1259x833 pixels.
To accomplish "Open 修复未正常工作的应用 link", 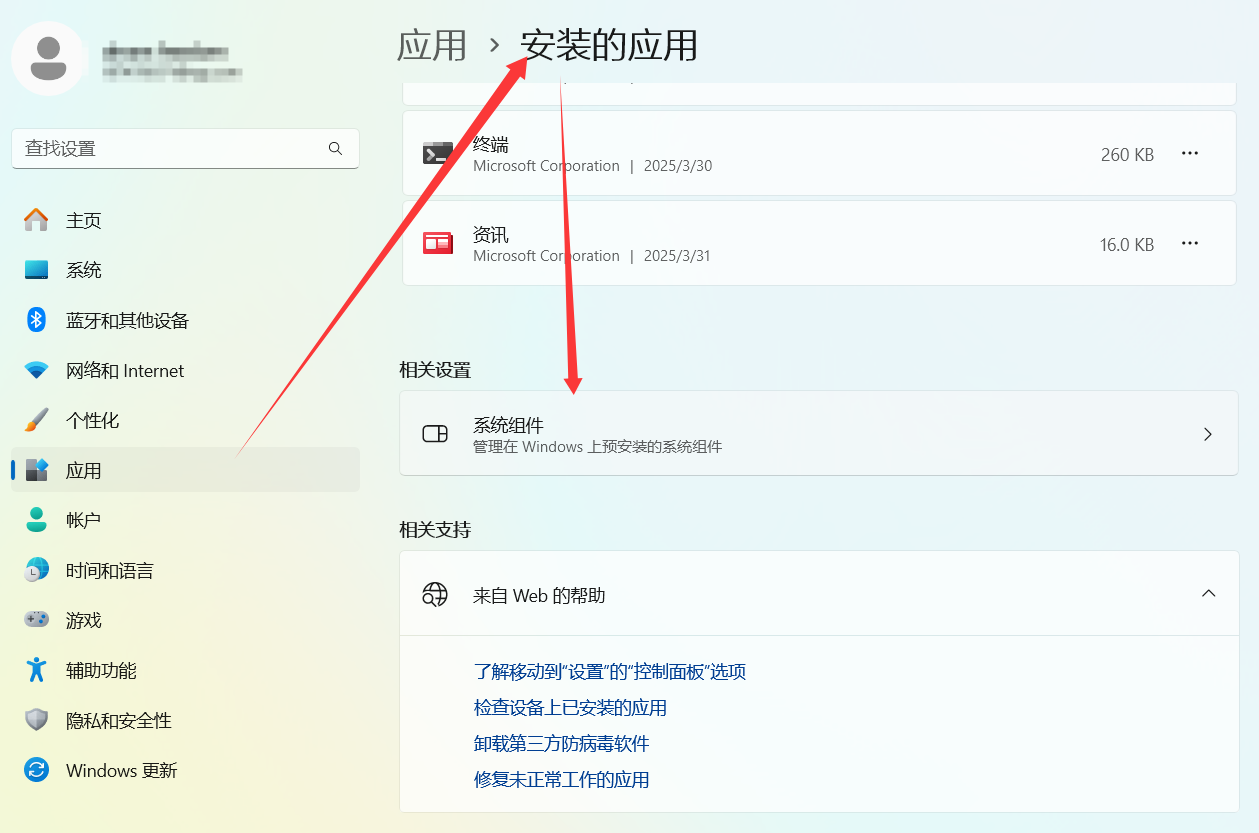I will [x=561, y=779].
